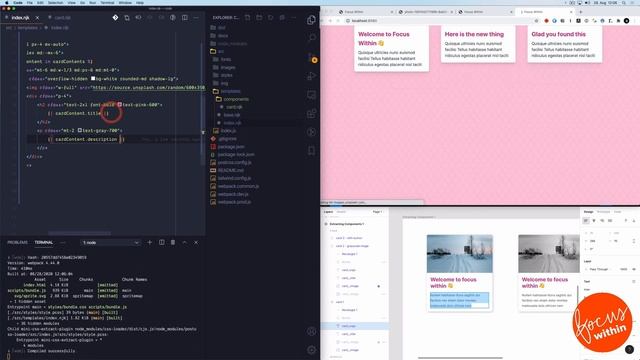The height and width of the screenshot is (360, 640).
Task: Select grayscale card image on Figma canvas
Action: 549,253
